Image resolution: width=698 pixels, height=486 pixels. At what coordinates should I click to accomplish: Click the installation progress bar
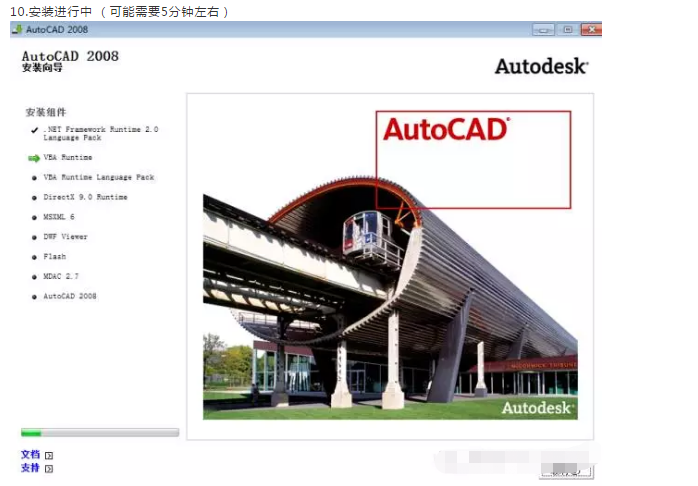100,432
